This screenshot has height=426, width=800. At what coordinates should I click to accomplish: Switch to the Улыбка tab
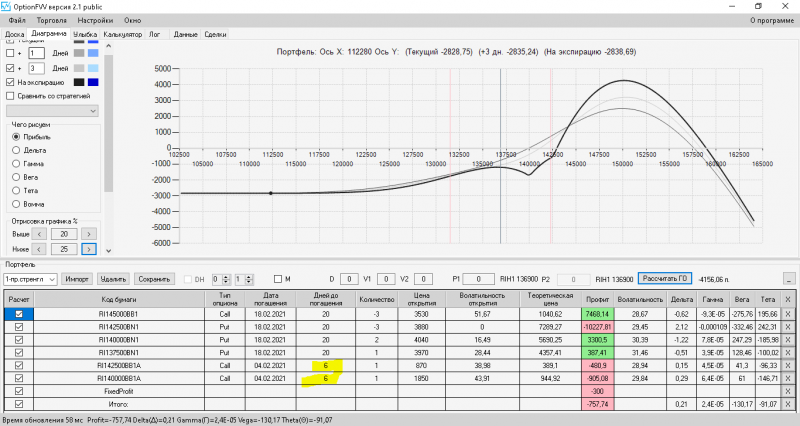pyautogui.click(x=85, y=34)
